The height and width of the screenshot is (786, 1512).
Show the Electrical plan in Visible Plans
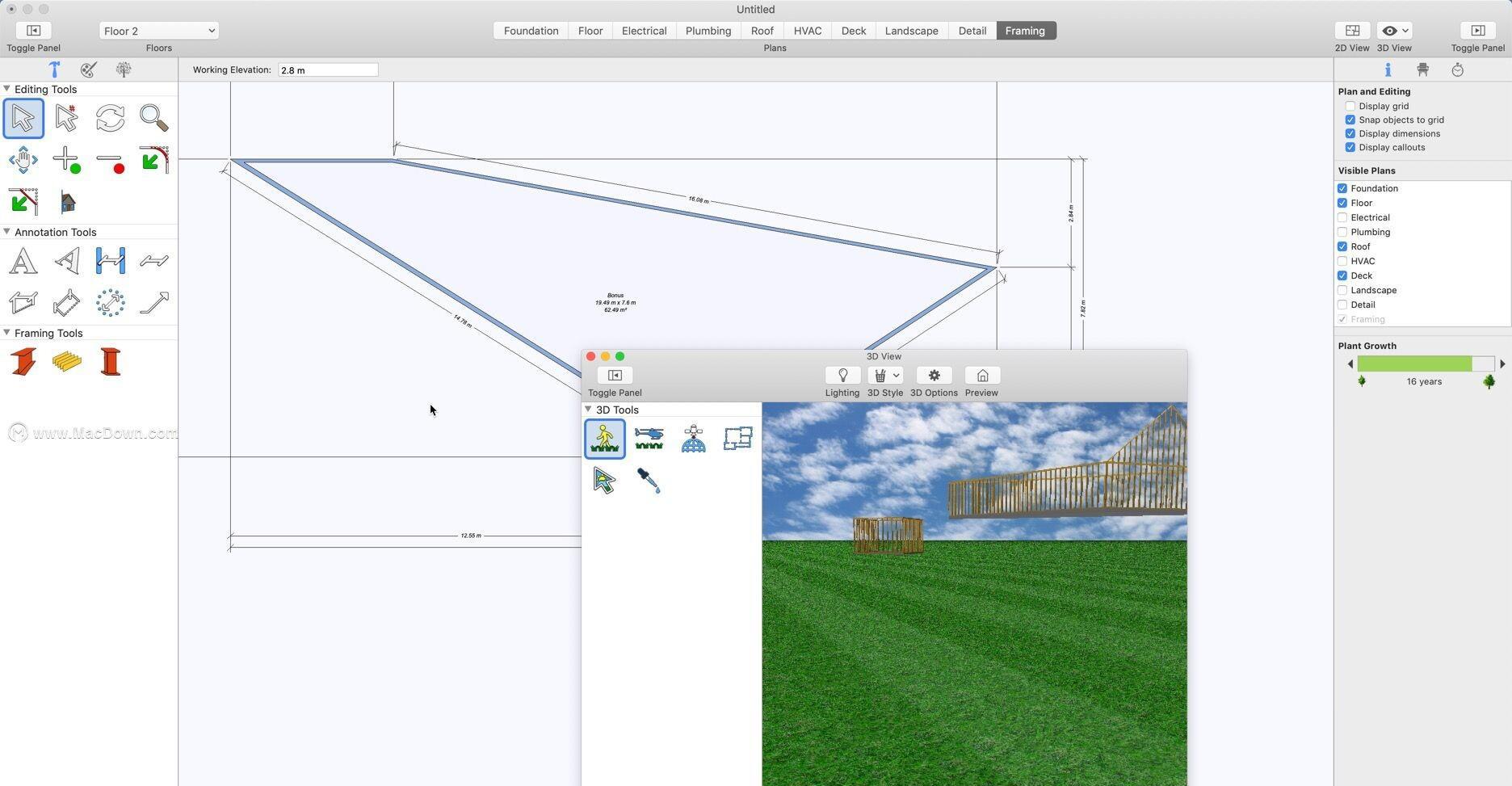click(1342, 217)
